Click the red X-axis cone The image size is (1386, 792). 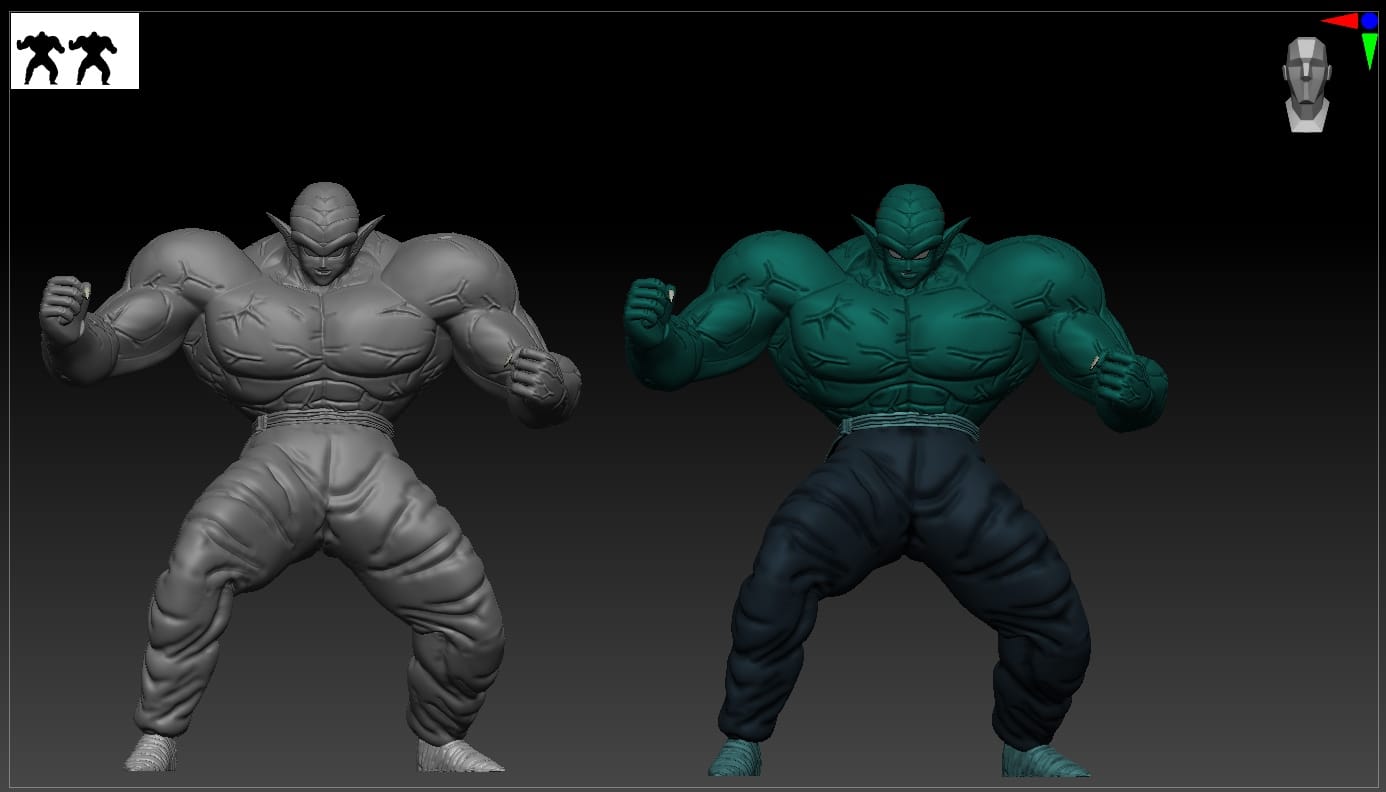pos(1338,21)
